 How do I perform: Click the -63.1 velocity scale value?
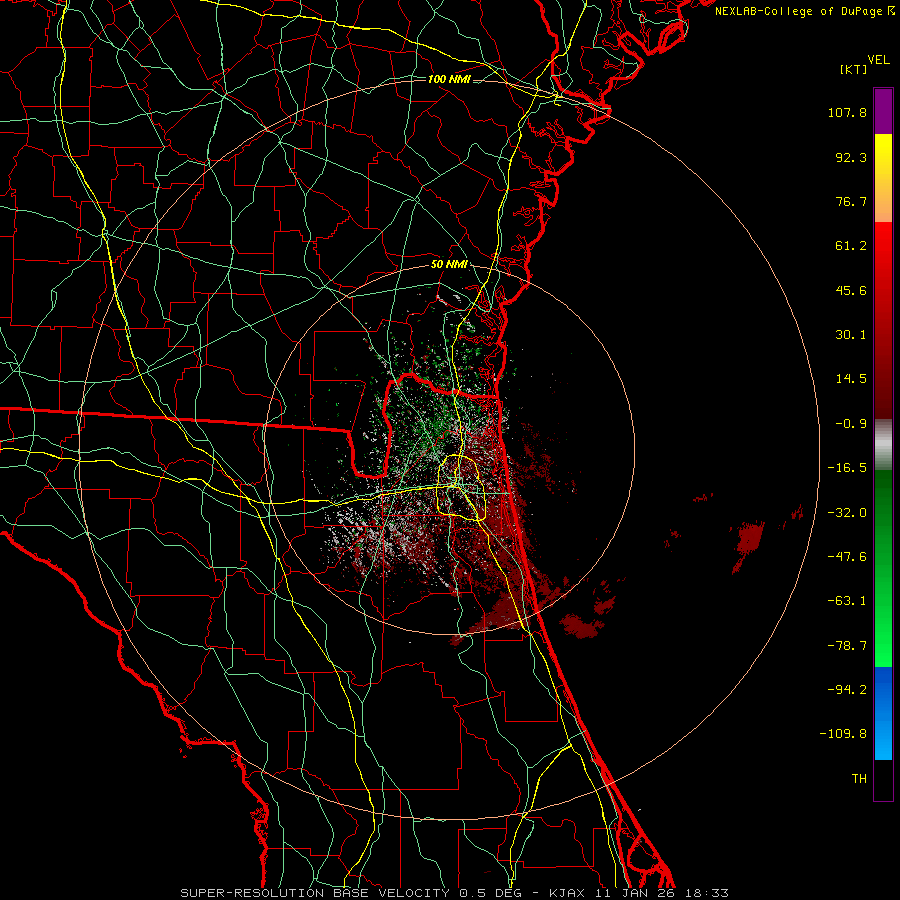[x=847, y=601]
